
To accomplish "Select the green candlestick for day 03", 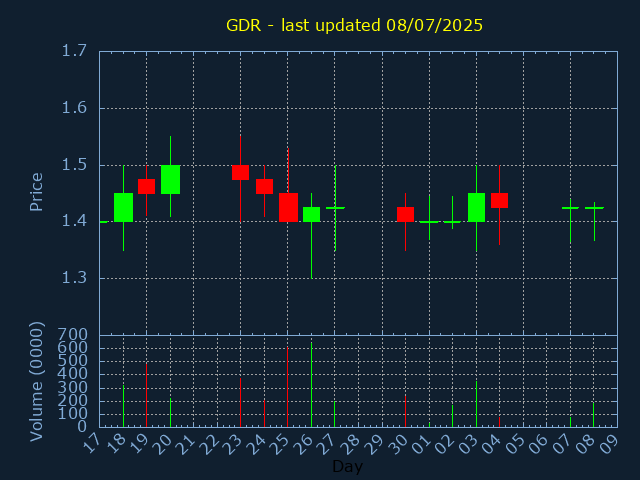I will (476, 207).
